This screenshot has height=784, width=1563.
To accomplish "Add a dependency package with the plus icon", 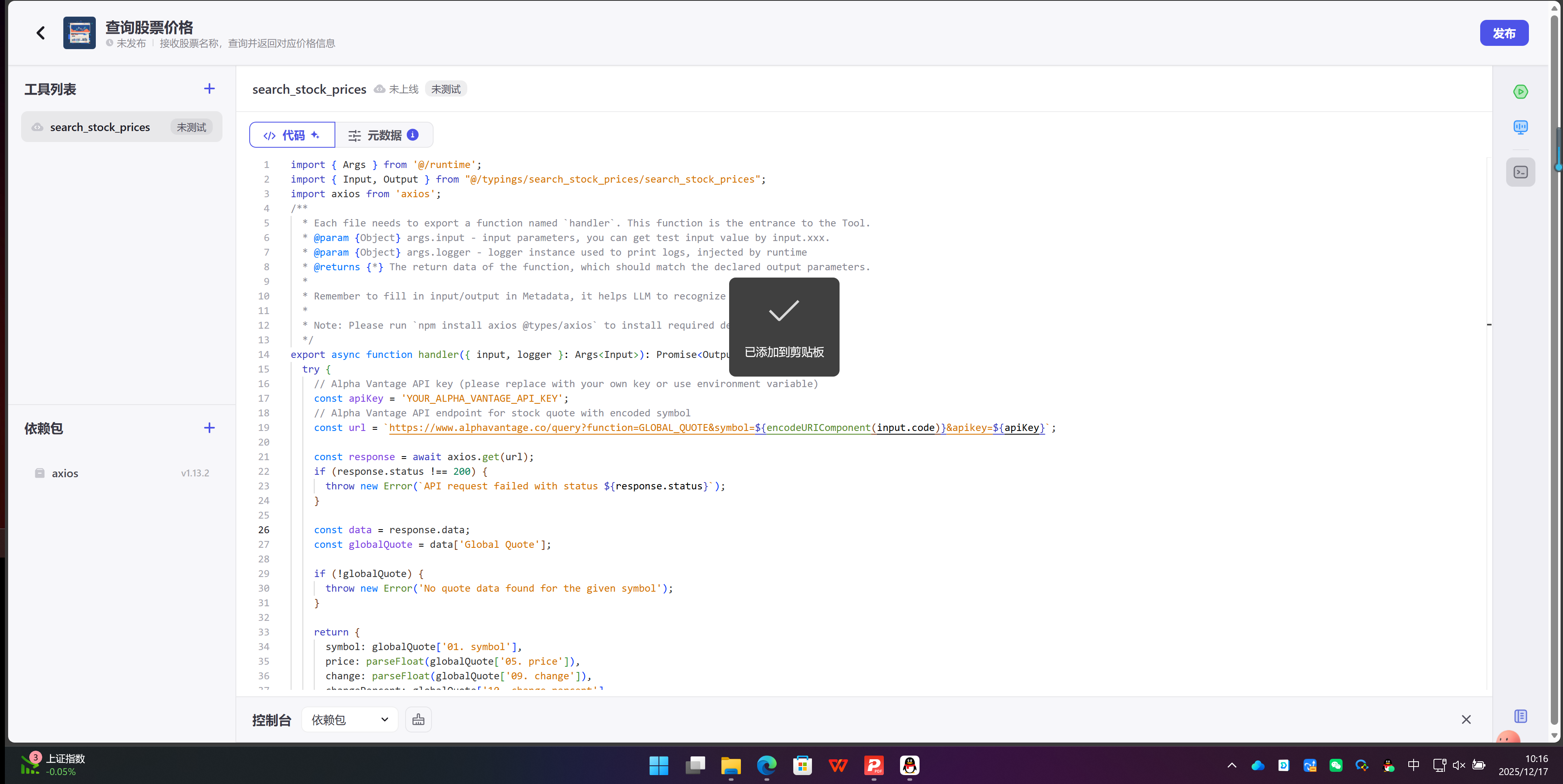I will click(x=209, y=428).
